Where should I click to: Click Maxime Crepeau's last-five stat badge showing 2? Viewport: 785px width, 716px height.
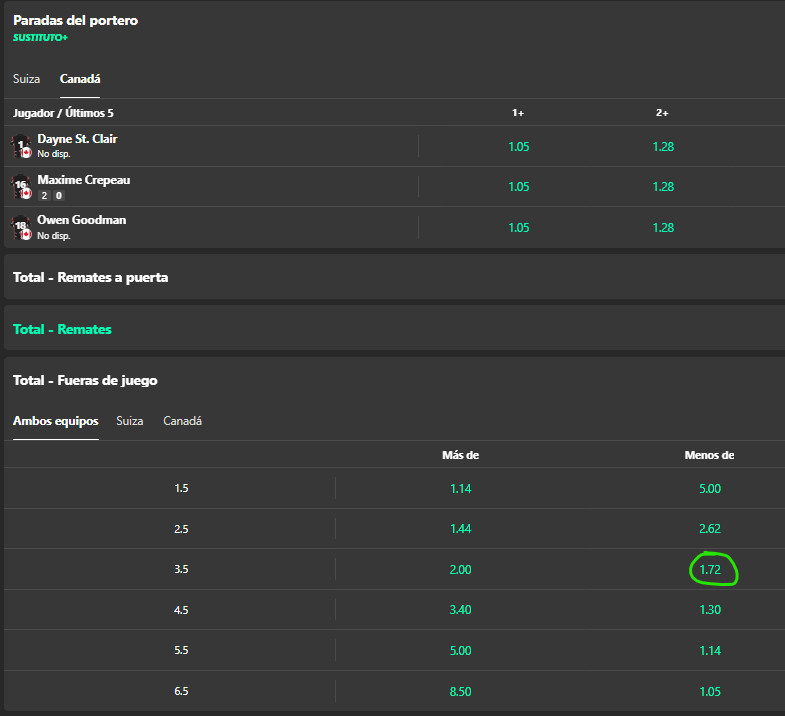click(x=44, y=196)
